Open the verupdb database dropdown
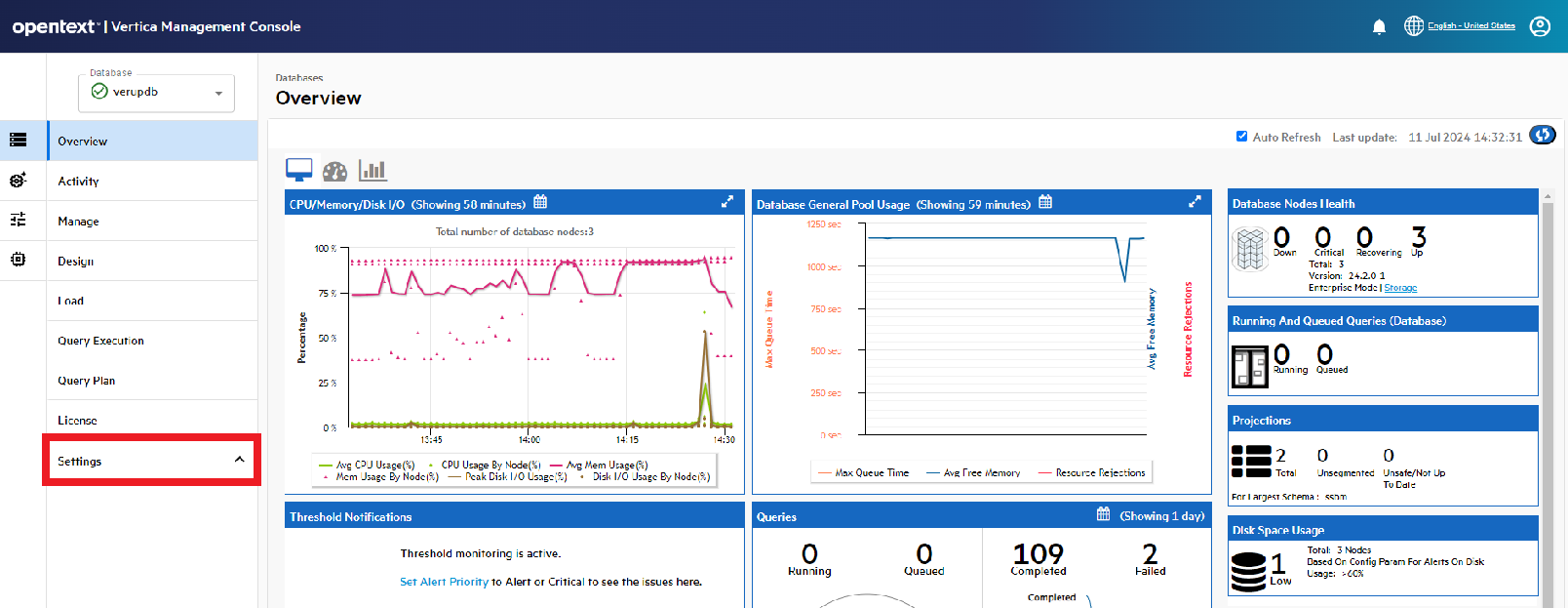Screen dimensions: 1568x608 coord(156,93)
